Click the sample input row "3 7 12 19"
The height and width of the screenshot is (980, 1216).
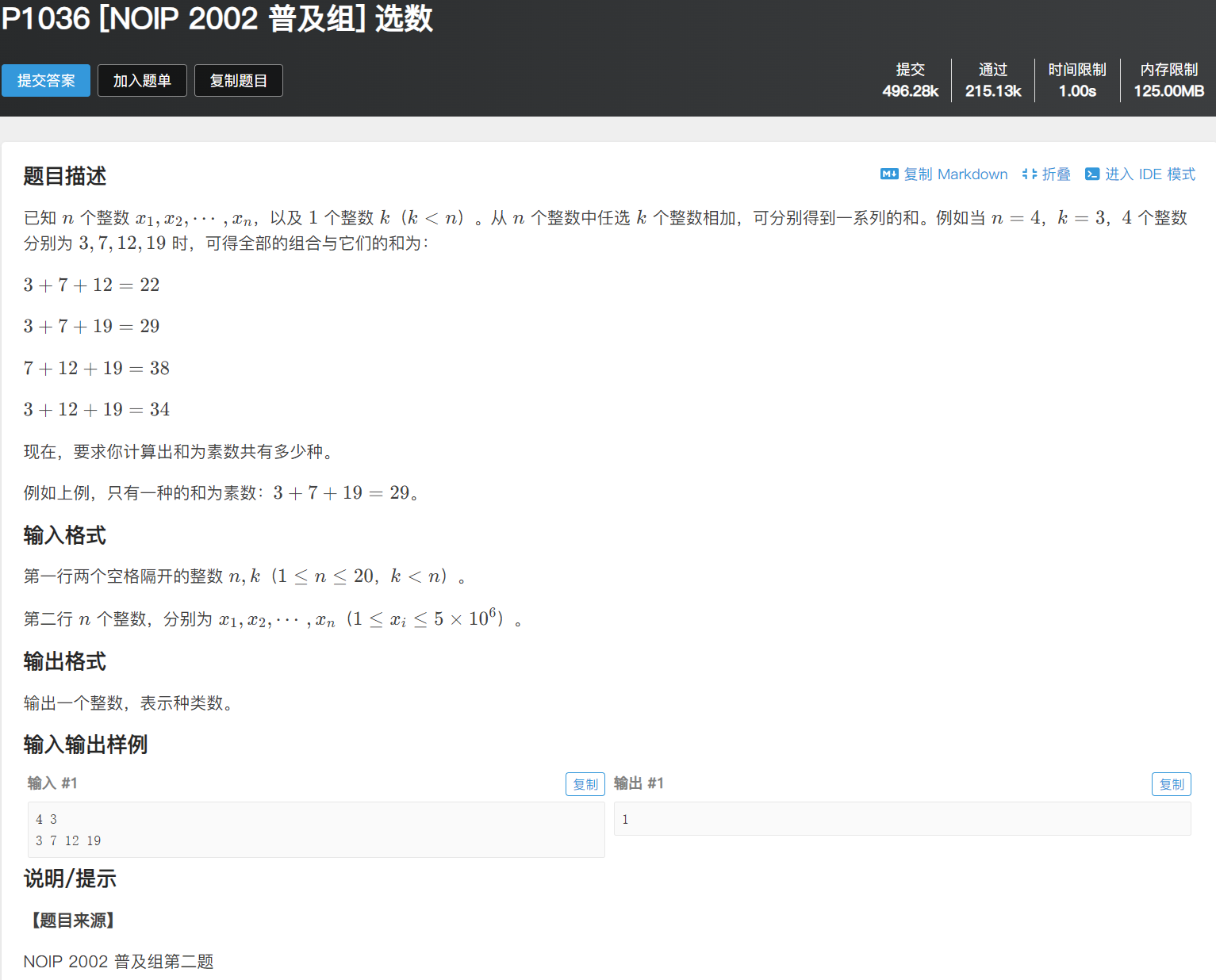coord(68,840)
